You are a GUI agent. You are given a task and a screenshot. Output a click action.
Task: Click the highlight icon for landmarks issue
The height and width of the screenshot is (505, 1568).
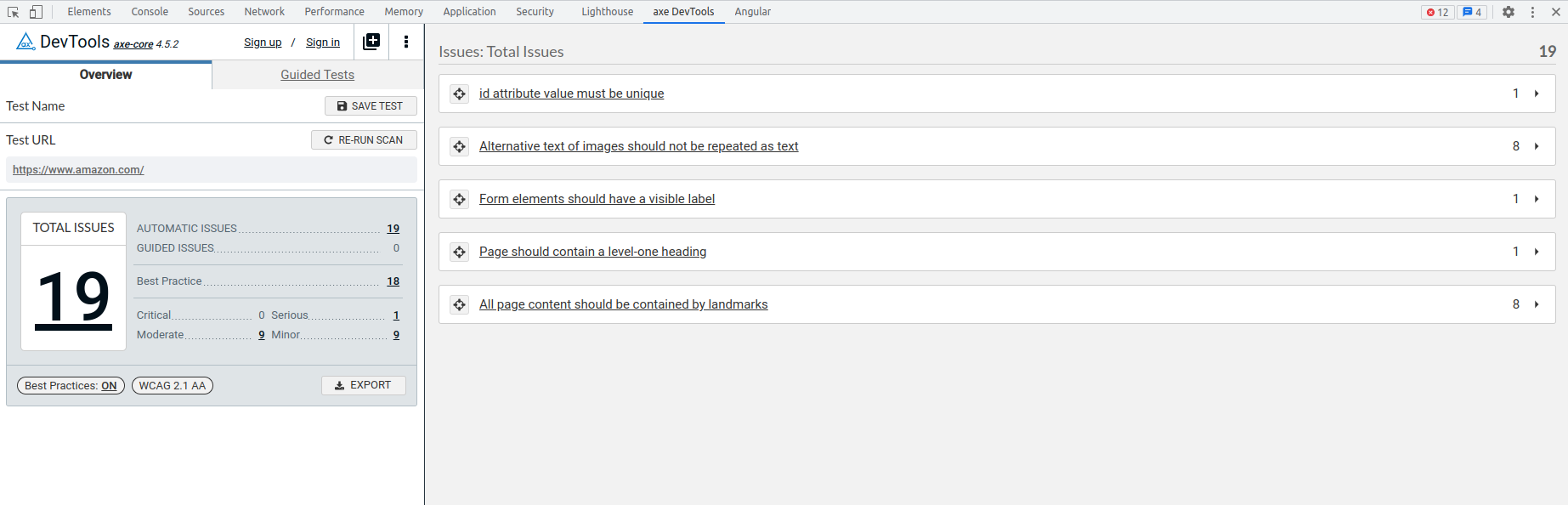coord(459,304)
